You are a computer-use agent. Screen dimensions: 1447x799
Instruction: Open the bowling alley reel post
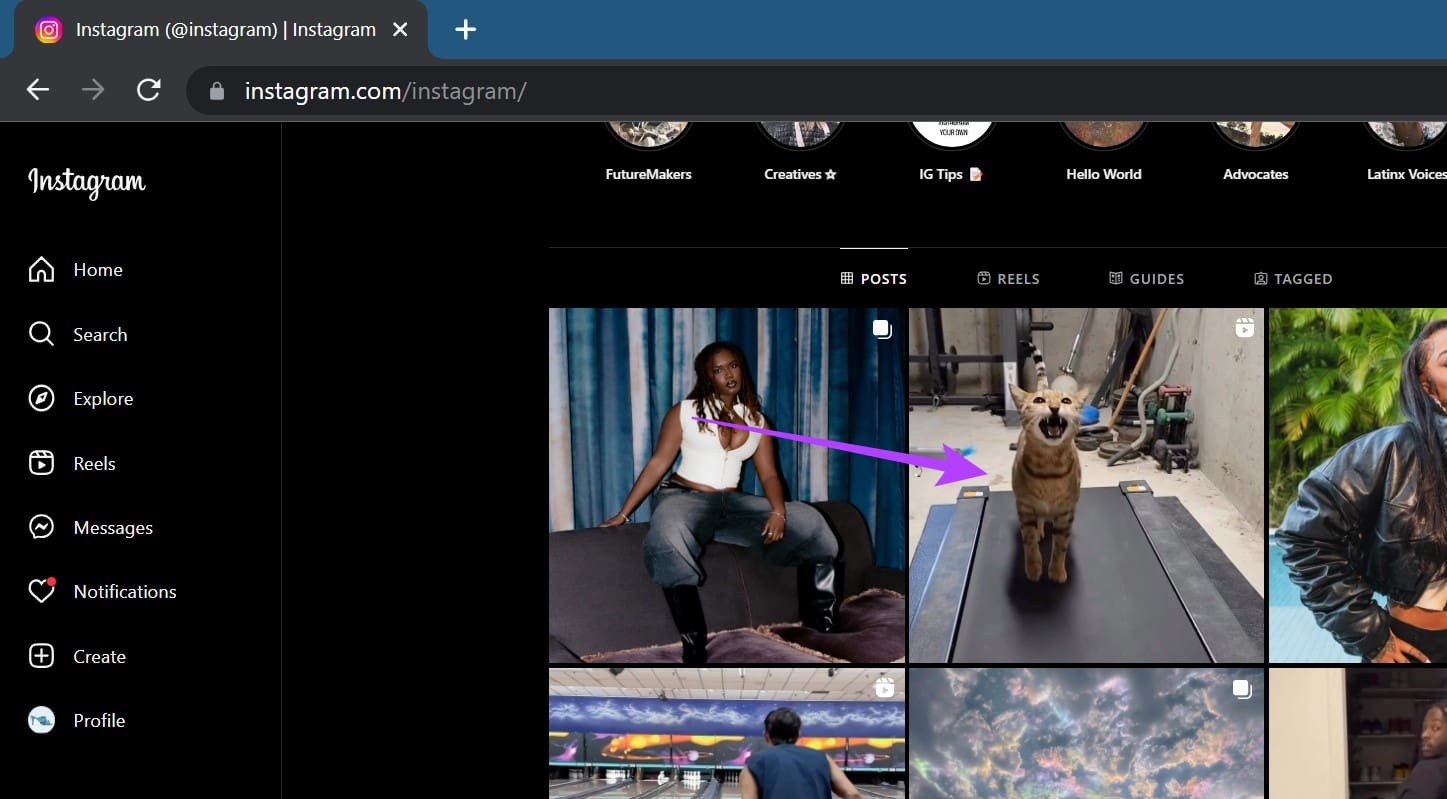pyautogui.click(x=727, y=734)
